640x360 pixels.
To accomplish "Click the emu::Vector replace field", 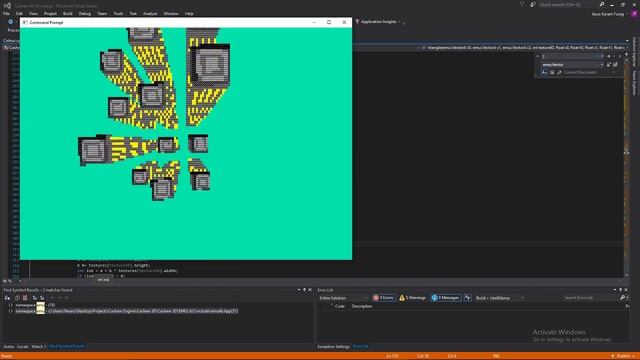I will [572, 64].
